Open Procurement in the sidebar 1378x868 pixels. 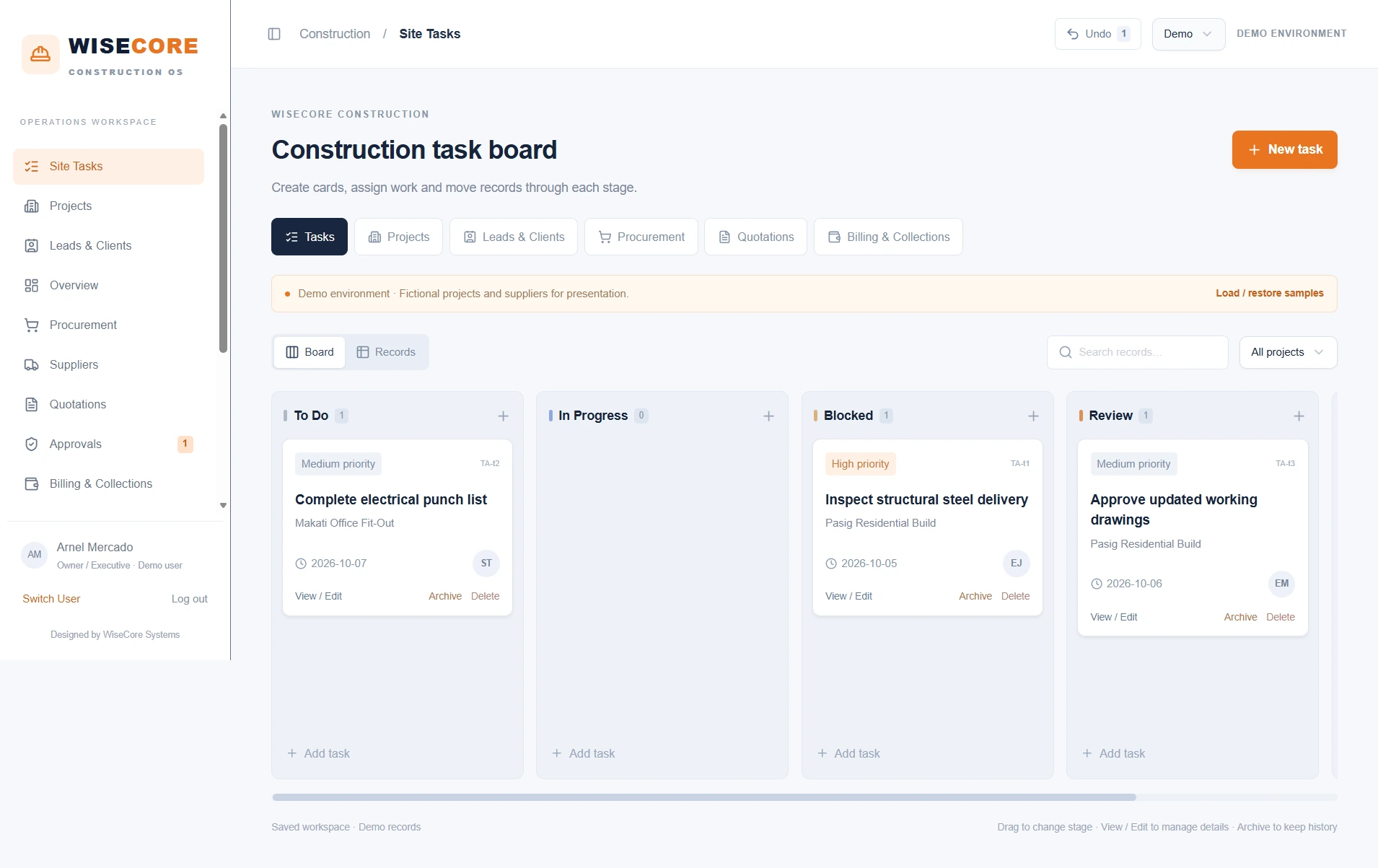[108, 325]
